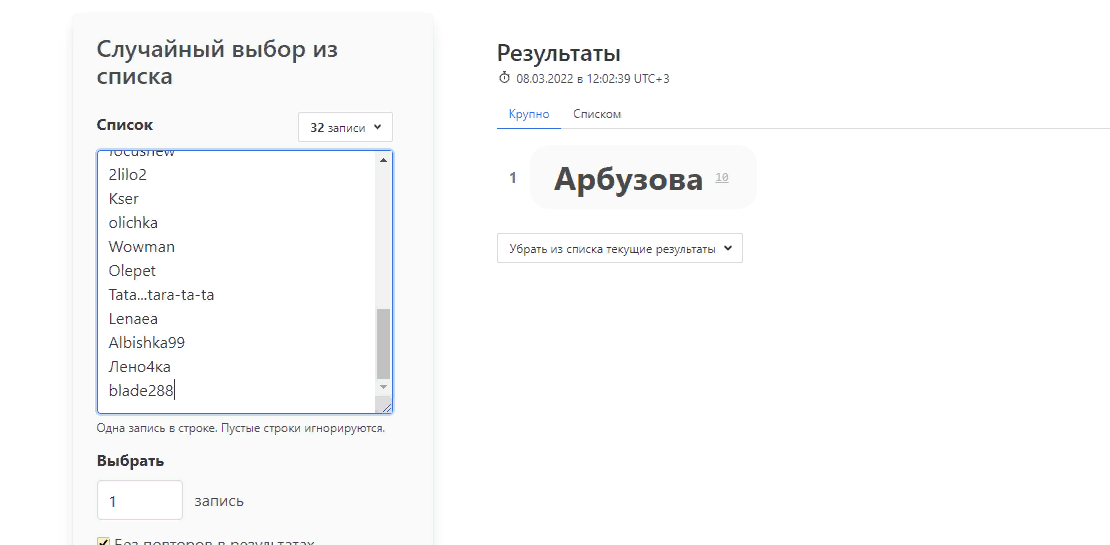Click the scroll-down arrow in the list
Screen dimensions: 1110x545
(x=383, y=387)
